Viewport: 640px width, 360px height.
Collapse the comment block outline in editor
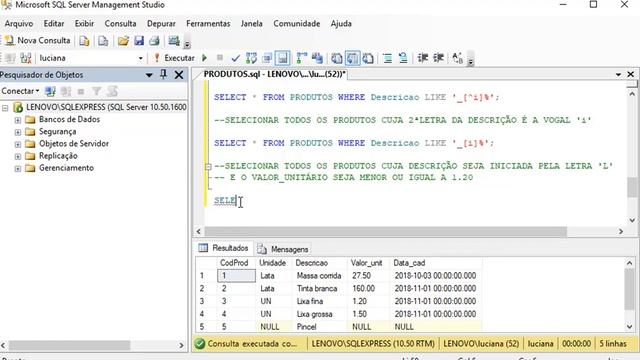pyautogui.click(x=208, y=167)
